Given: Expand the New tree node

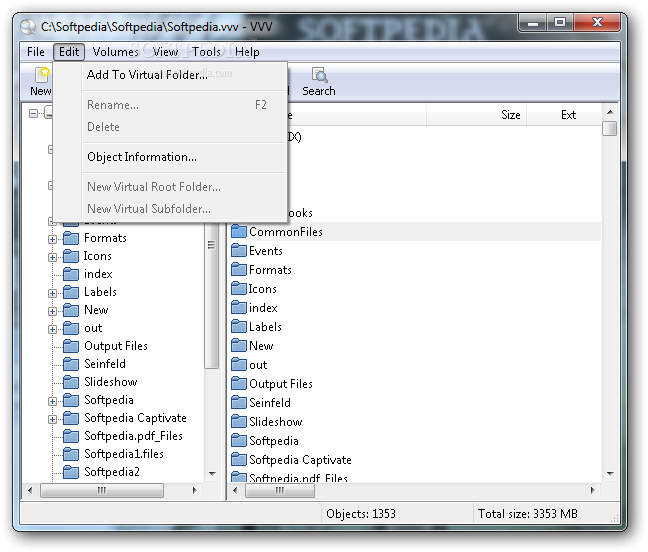Looking at the screenshot, I should 52,311.
